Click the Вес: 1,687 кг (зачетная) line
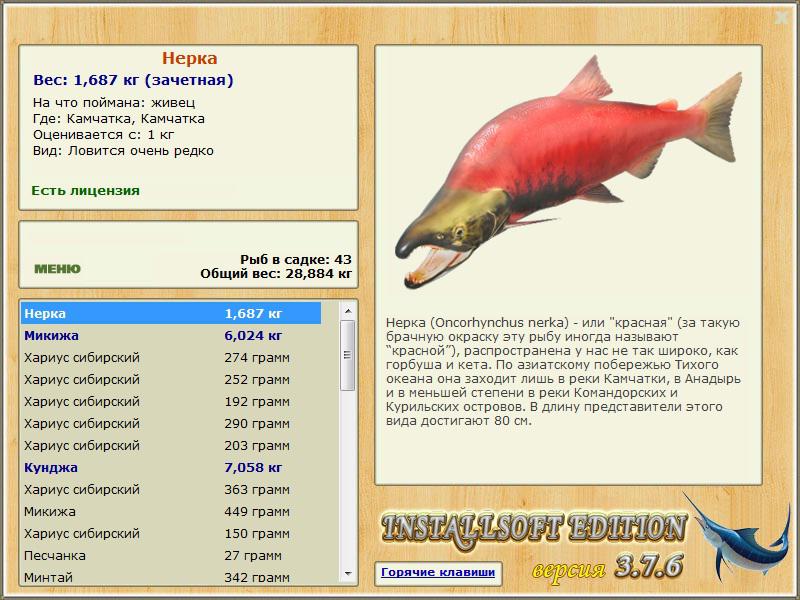 click(133, 80)
